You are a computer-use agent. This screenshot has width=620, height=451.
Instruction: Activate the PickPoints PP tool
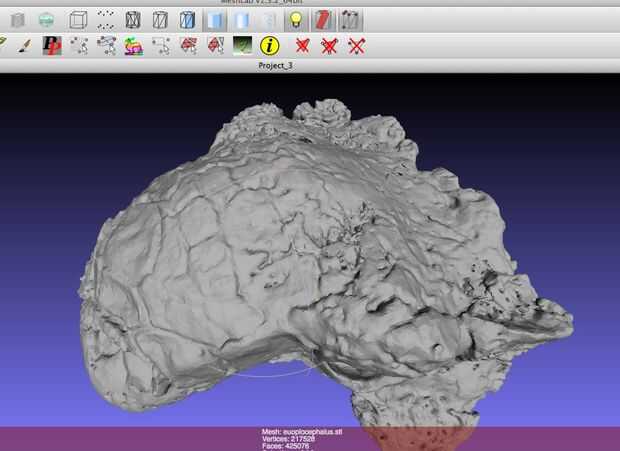tap(52, 46)
